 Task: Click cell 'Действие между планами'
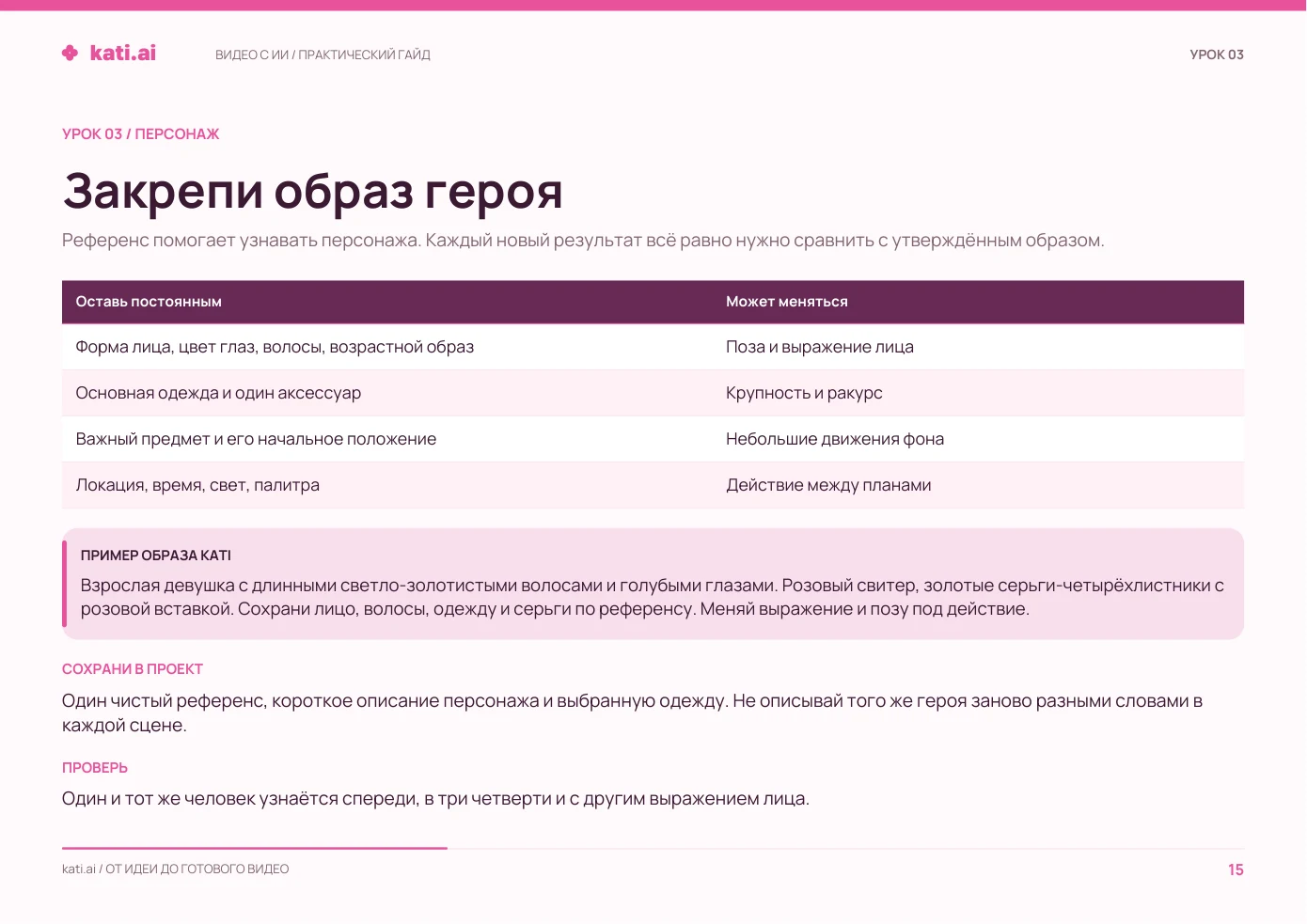point(828,485)
